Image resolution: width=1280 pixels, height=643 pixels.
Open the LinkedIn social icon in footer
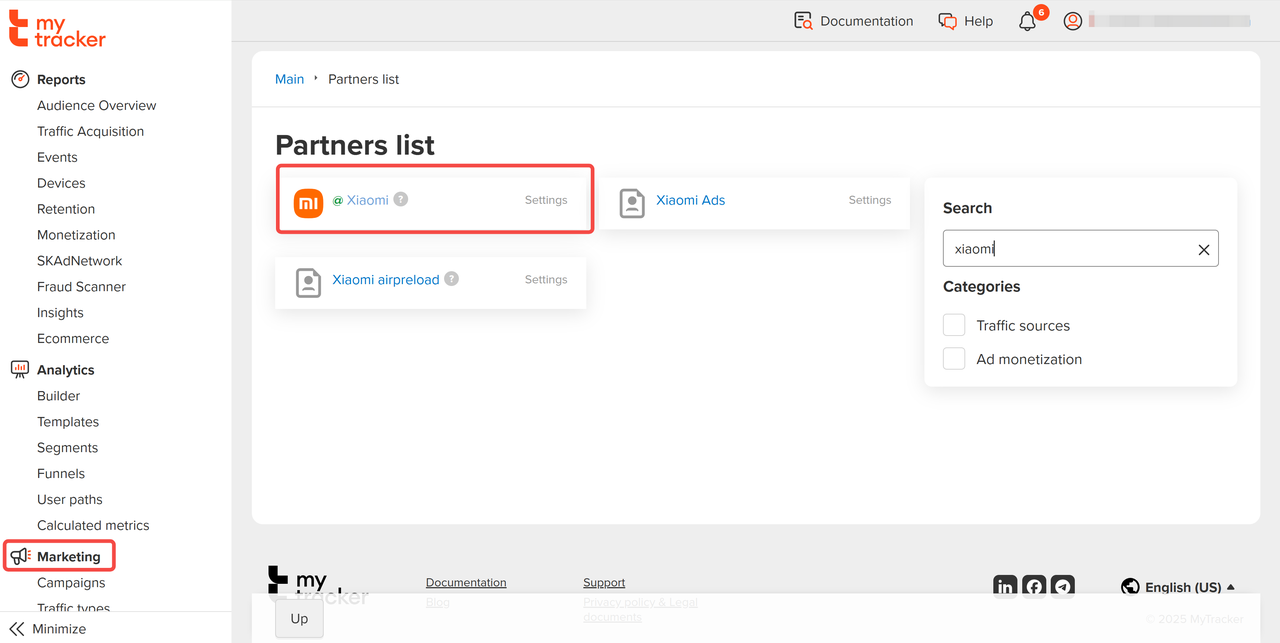[x=1005, y=587]
